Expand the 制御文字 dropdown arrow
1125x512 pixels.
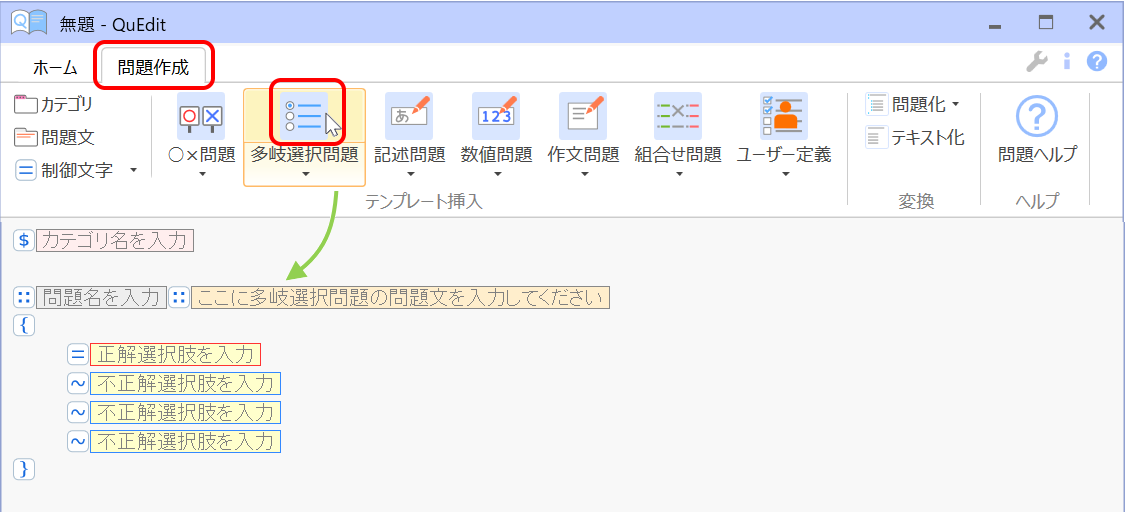tap(134, 170)
